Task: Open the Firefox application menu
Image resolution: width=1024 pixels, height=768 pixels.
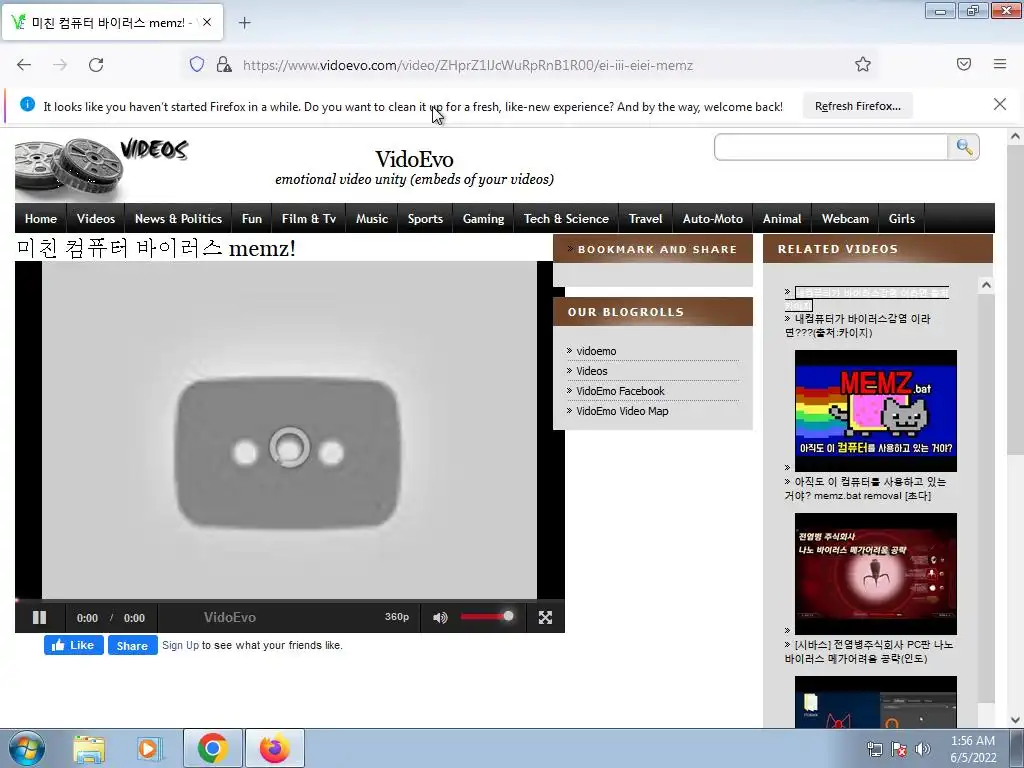Action: 1000,64
